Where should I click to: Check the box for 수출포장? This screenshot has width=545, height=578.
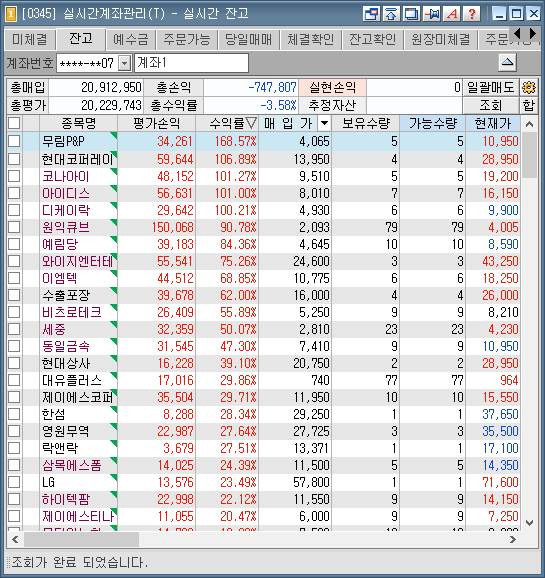coord(14,295)
